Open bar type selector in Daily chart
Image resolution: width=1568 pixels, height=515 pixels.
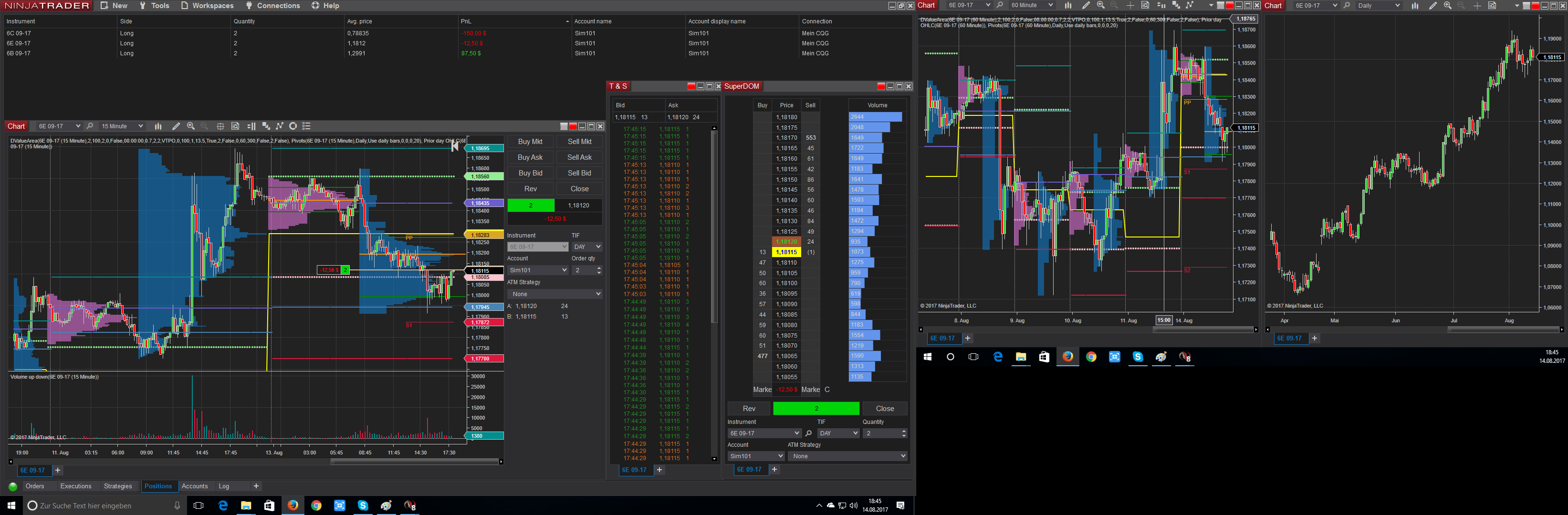[1415, 5]
